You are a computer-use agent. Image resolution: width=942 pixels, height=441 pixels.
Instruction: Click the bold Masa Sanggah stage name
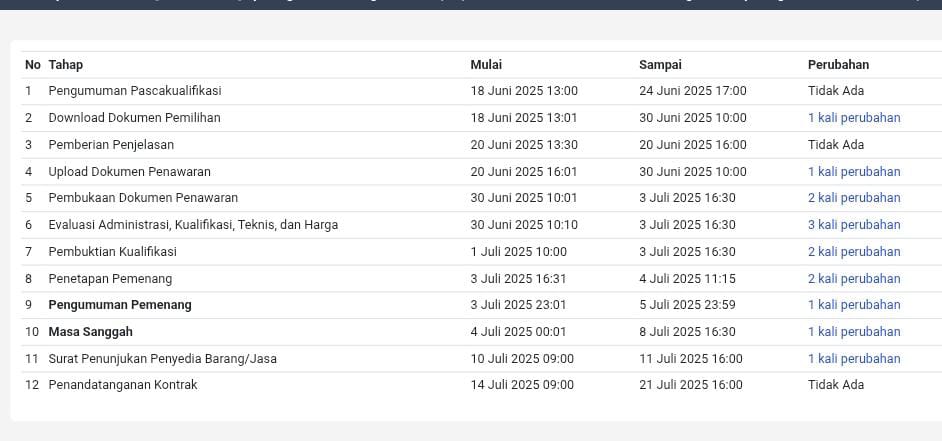point(90,332)
